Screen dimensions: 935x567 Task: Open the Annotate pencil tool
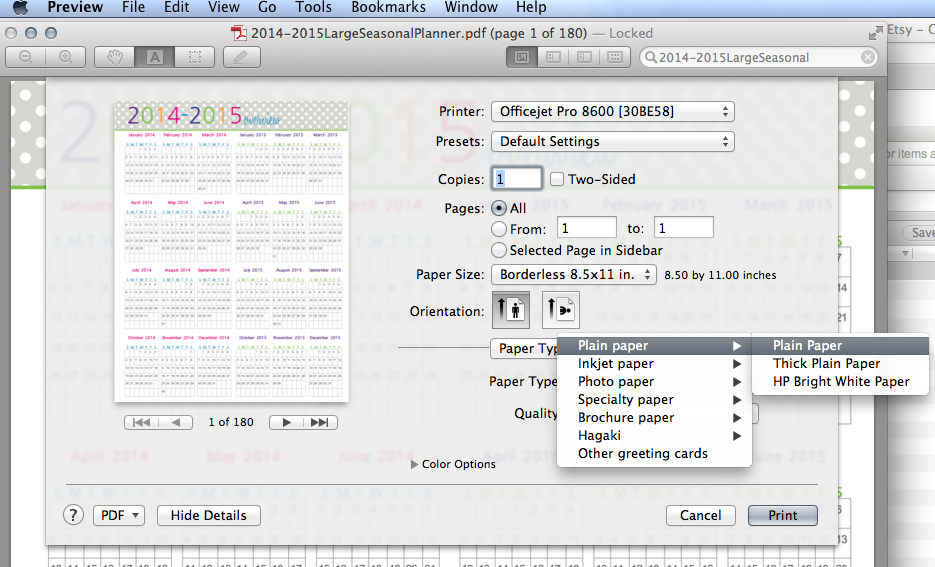[242, 57]
